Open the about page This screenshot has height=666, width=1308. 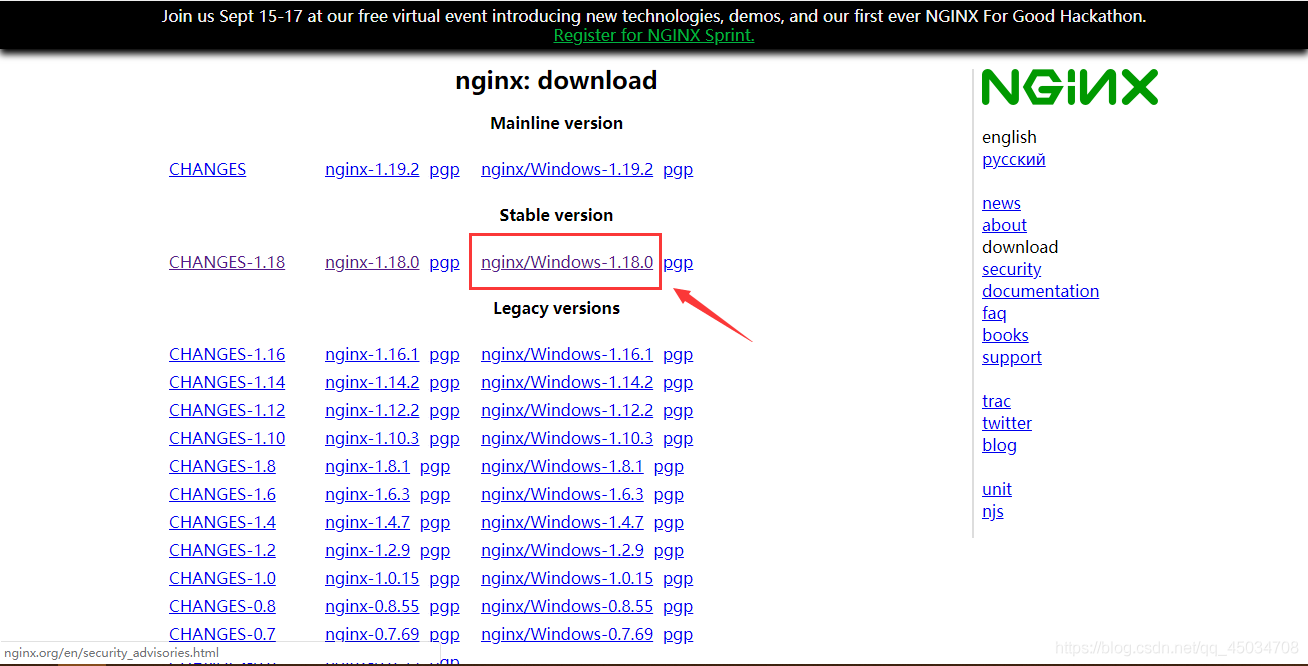(x=1004, y=225)
